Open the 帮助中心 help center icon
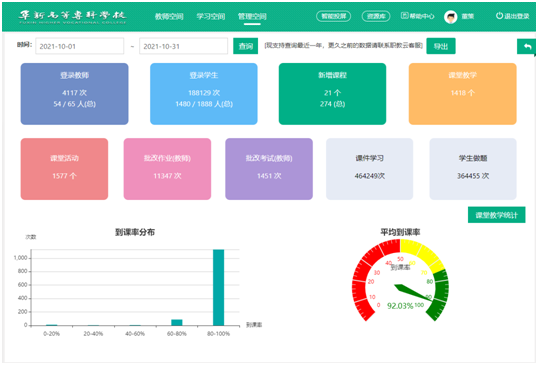The width and height of the screenshot is (538, 365). click(x=405, y=16)
